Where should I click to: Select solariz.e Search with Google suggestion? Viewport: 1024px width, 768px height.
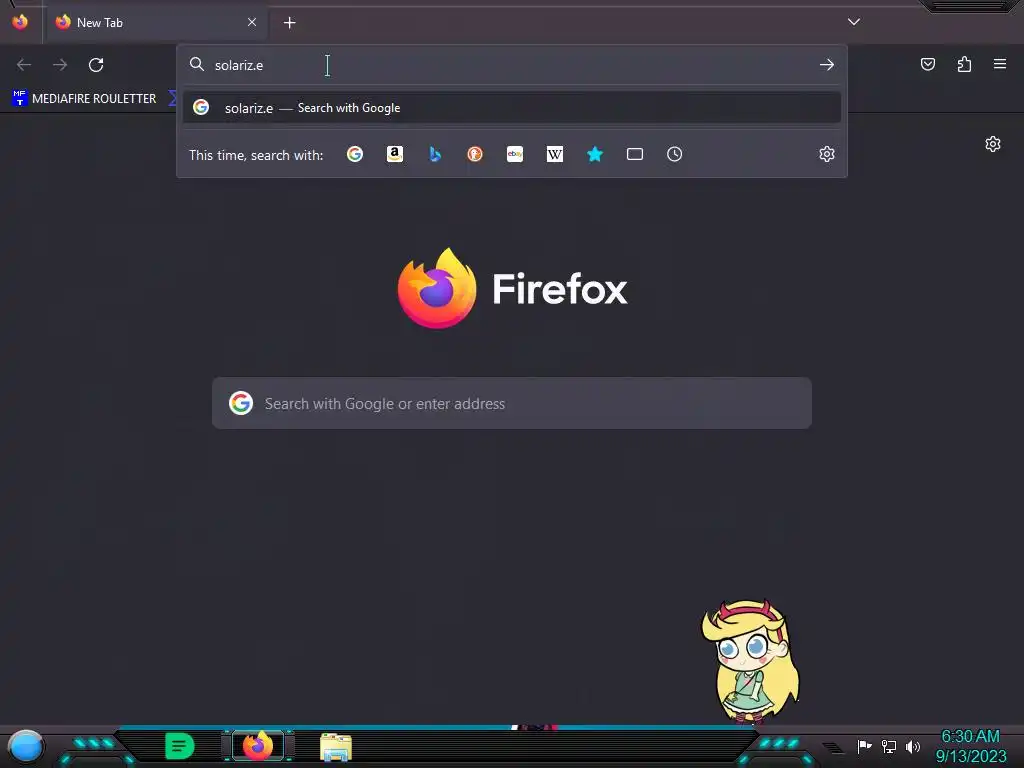512,108
